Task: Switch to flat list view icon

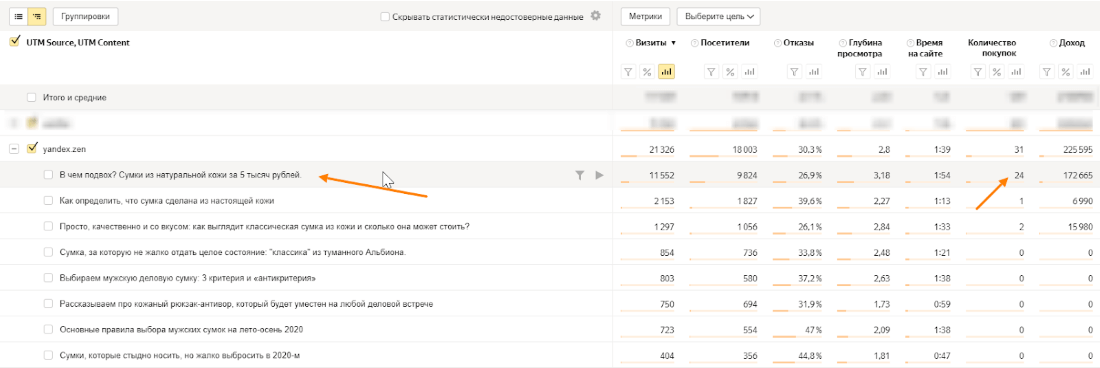Action: [19, 15]
